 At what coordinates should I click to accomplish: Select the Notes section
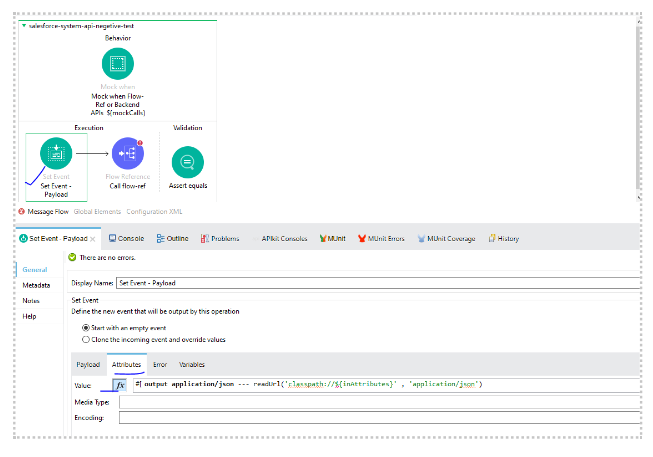[31, 300]
